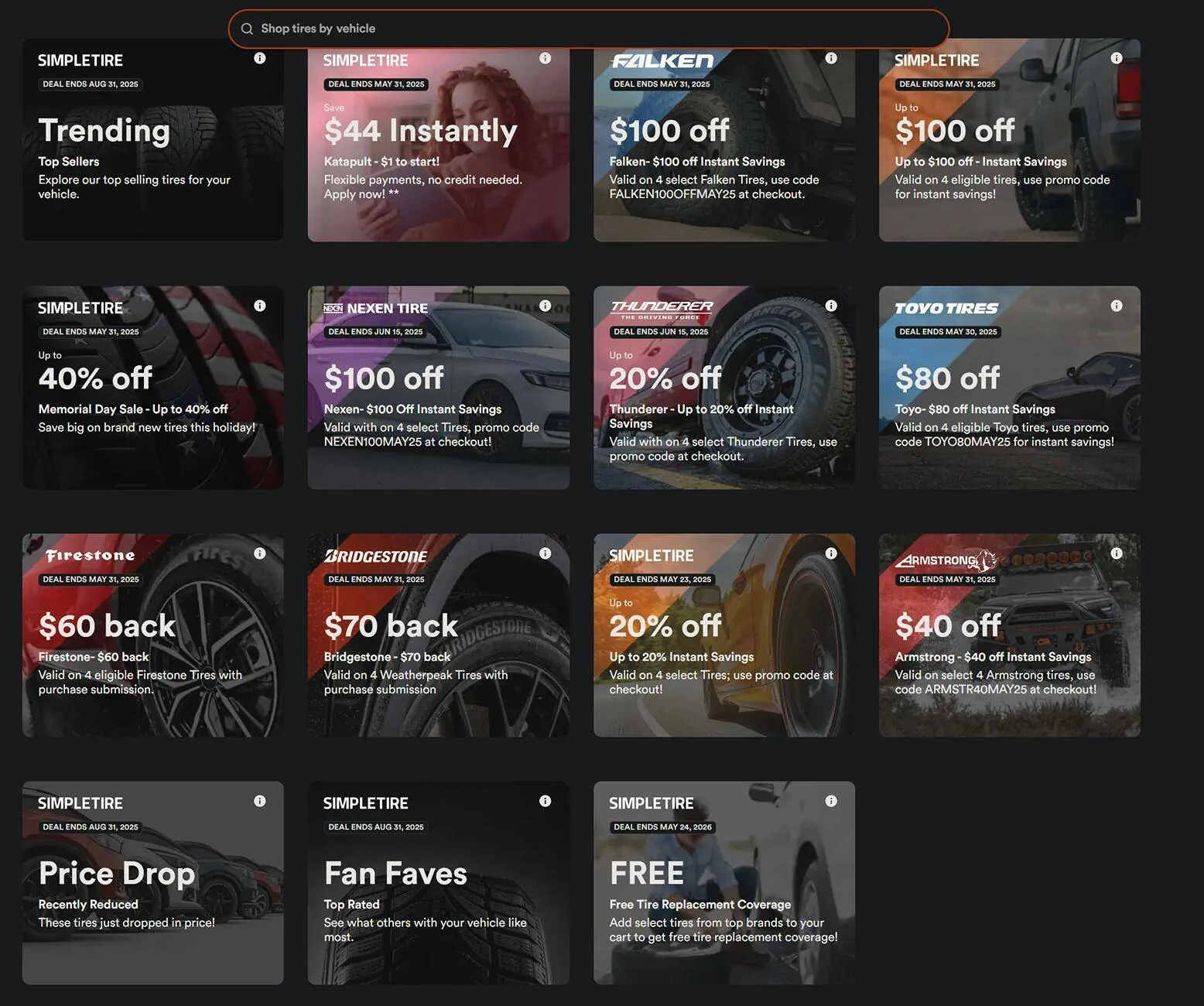
Task: Click info icon on Bridgestone $70 back card
Action: point(546,553)
